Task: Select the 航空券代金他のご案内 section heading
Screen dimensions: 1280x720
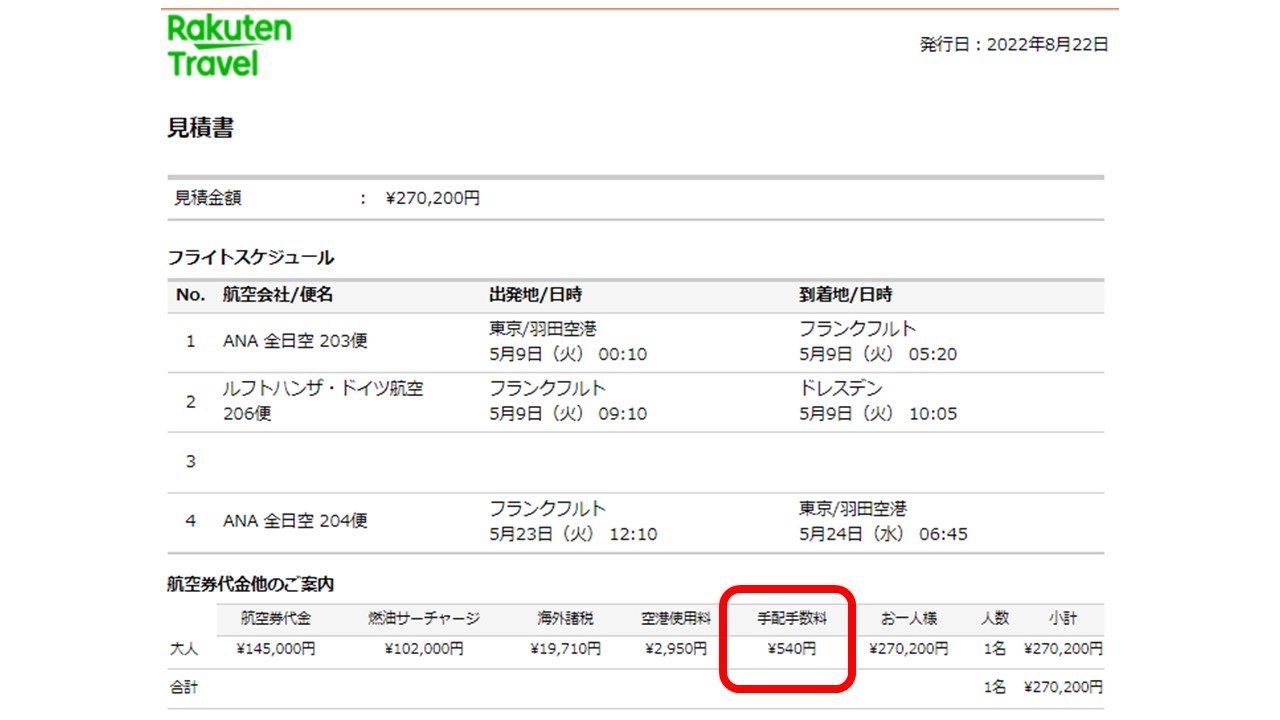Action: tap(249, 584)
